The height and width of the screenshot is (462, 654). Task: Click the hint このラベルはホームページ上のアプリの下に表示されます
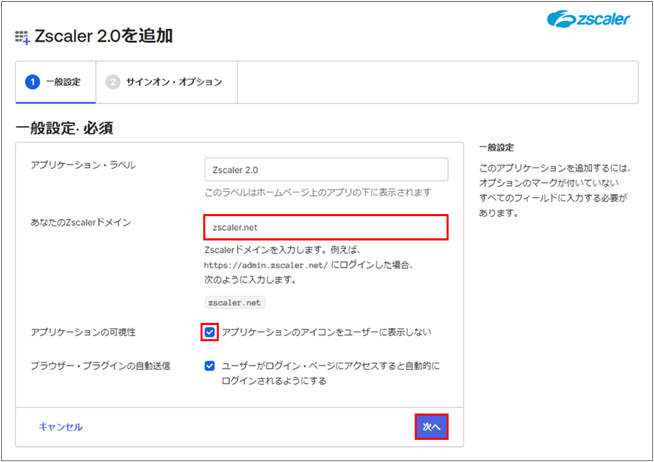coord(318,193)
